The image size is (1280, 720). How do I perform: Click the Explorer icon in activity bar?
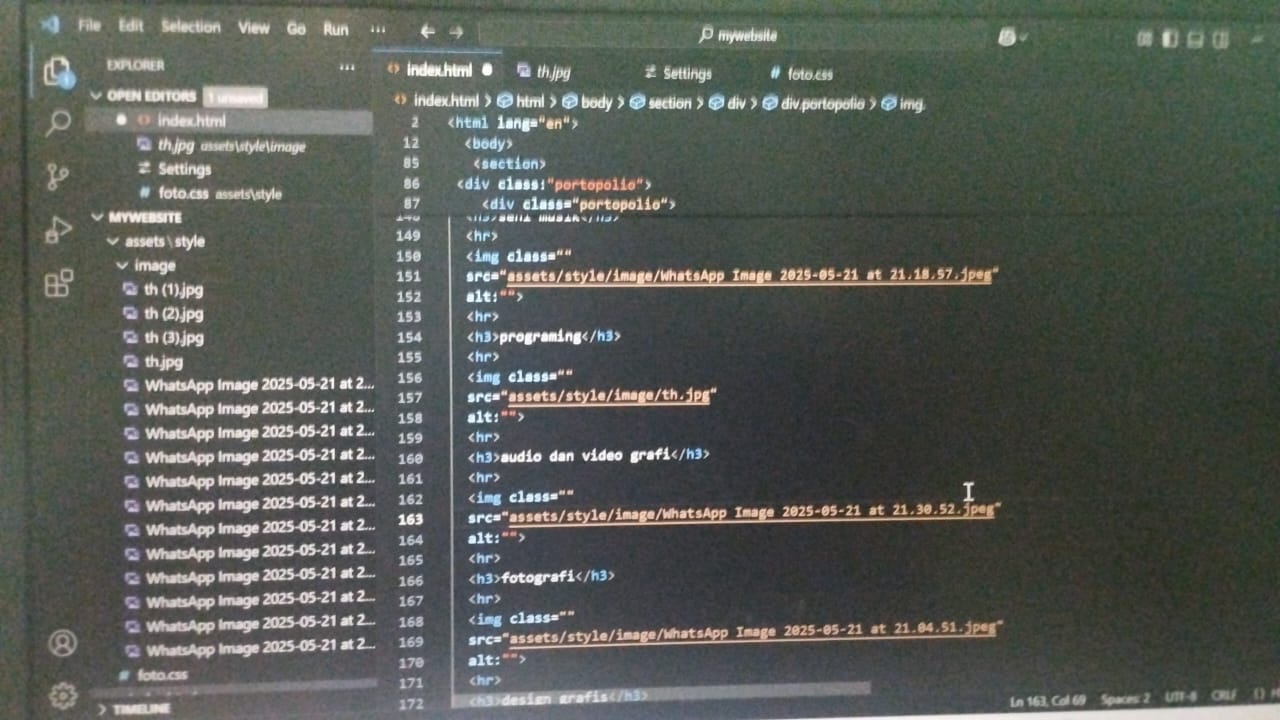pyautogui.click(x=56, y=72)
